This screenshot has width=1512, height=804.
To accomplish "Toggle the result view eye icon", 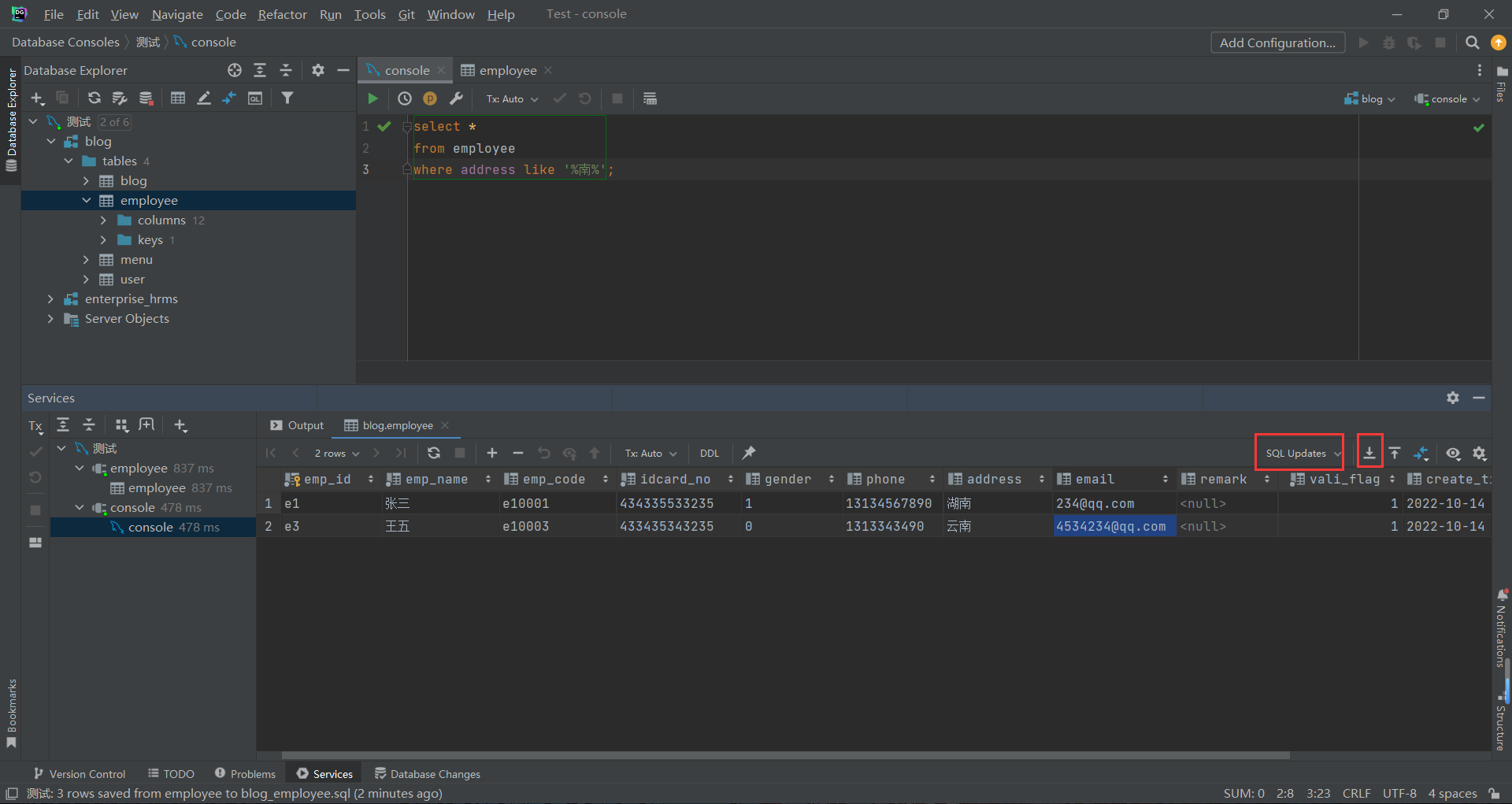I will coord(1453,453).
